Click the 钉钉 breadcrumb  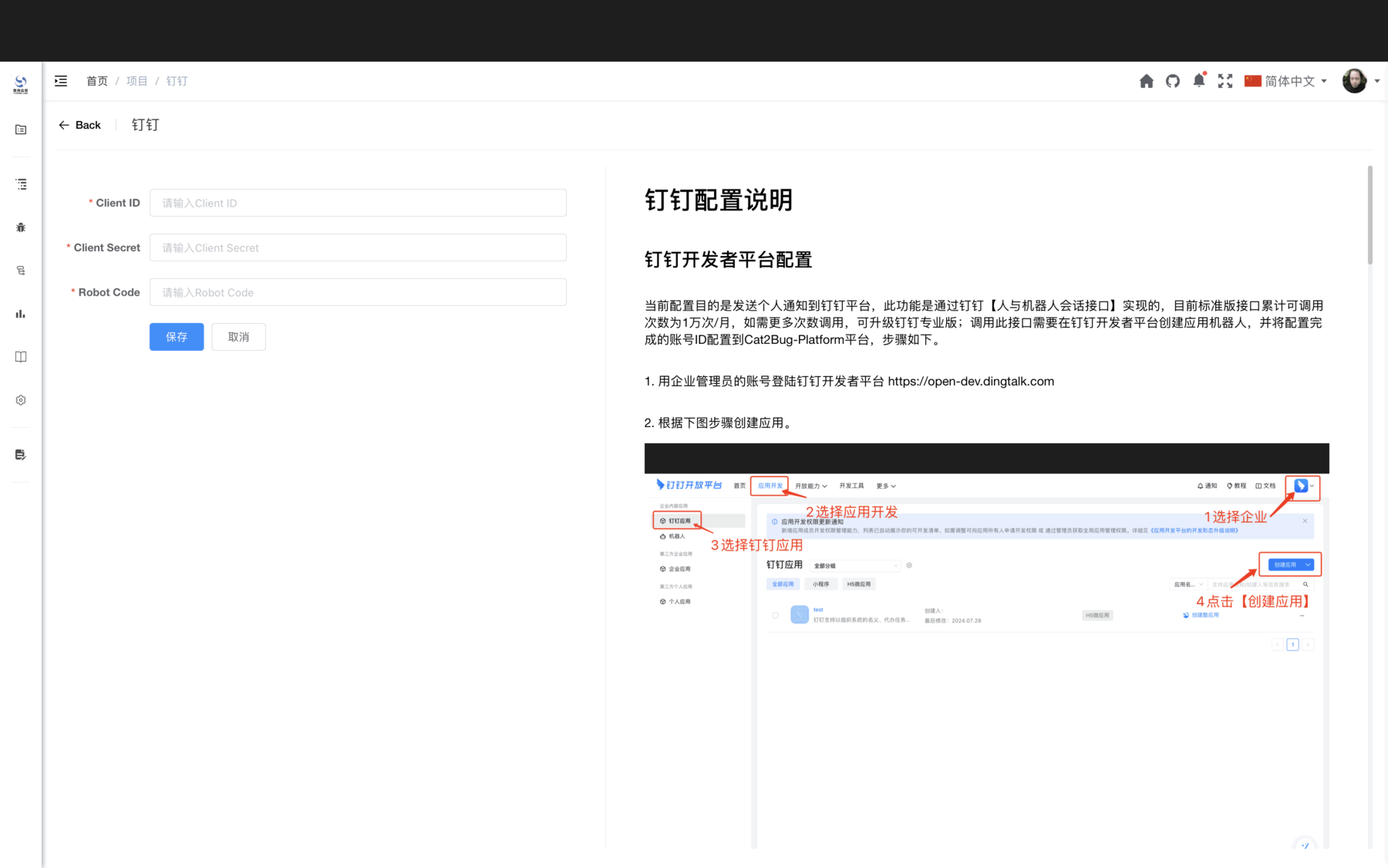click(x=177, y=81)
